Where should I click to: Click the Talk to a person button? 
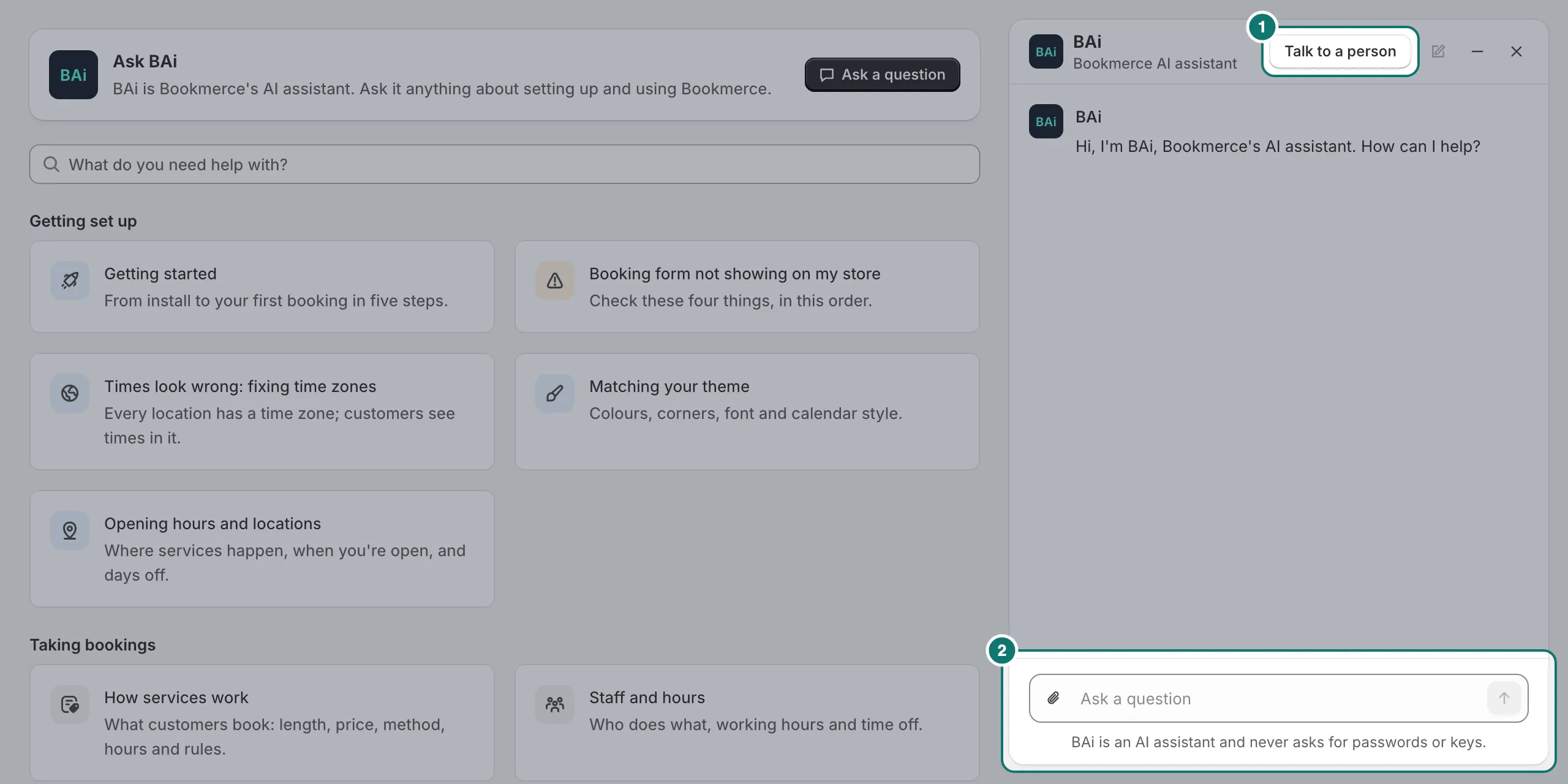pos(1340,51)
